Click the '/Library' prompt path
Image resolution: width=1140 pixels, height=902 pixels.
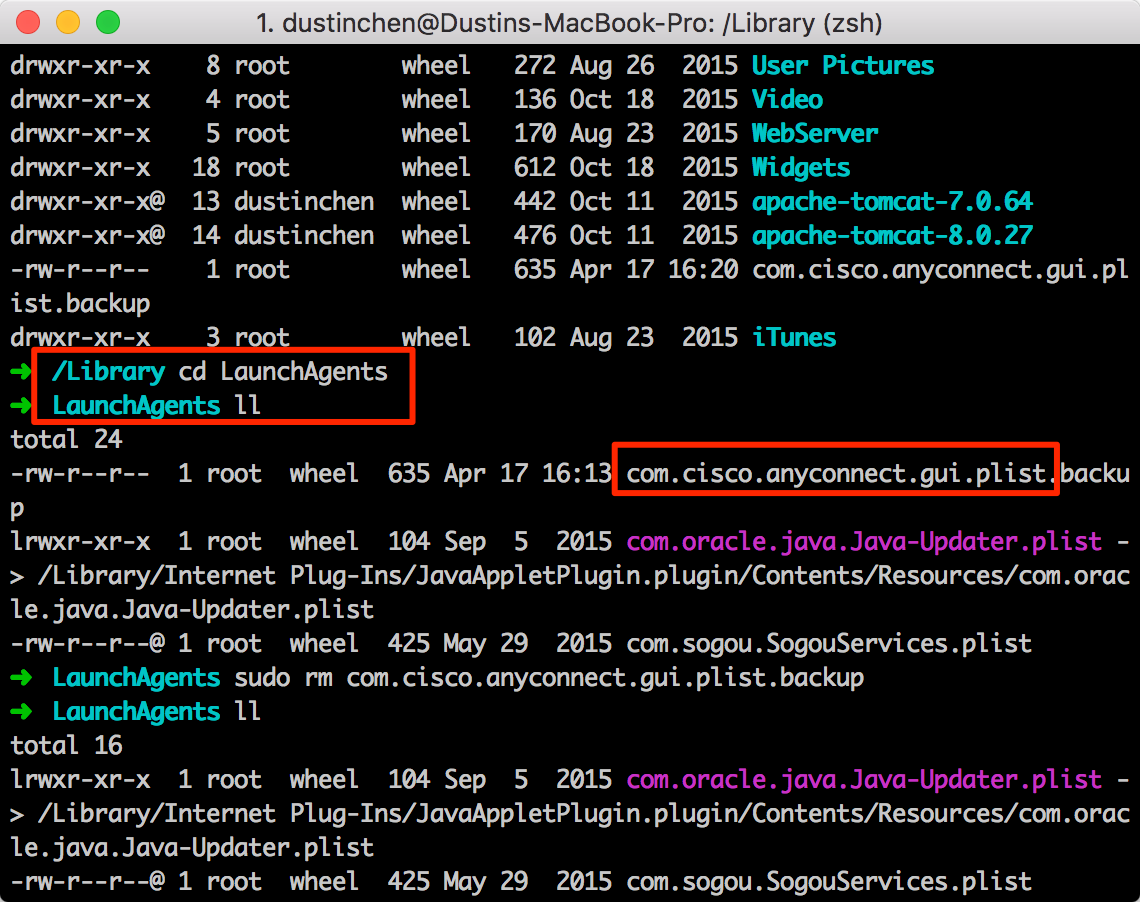(x=108, y=371)
